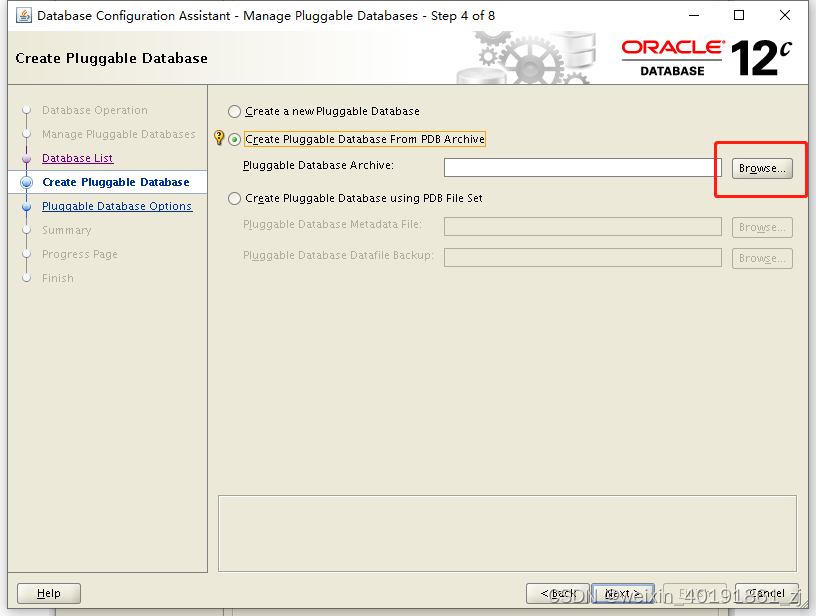The image size is (816, 616).
Task: Click the Summary step indicator icon
Action: [x=28, y=230]
